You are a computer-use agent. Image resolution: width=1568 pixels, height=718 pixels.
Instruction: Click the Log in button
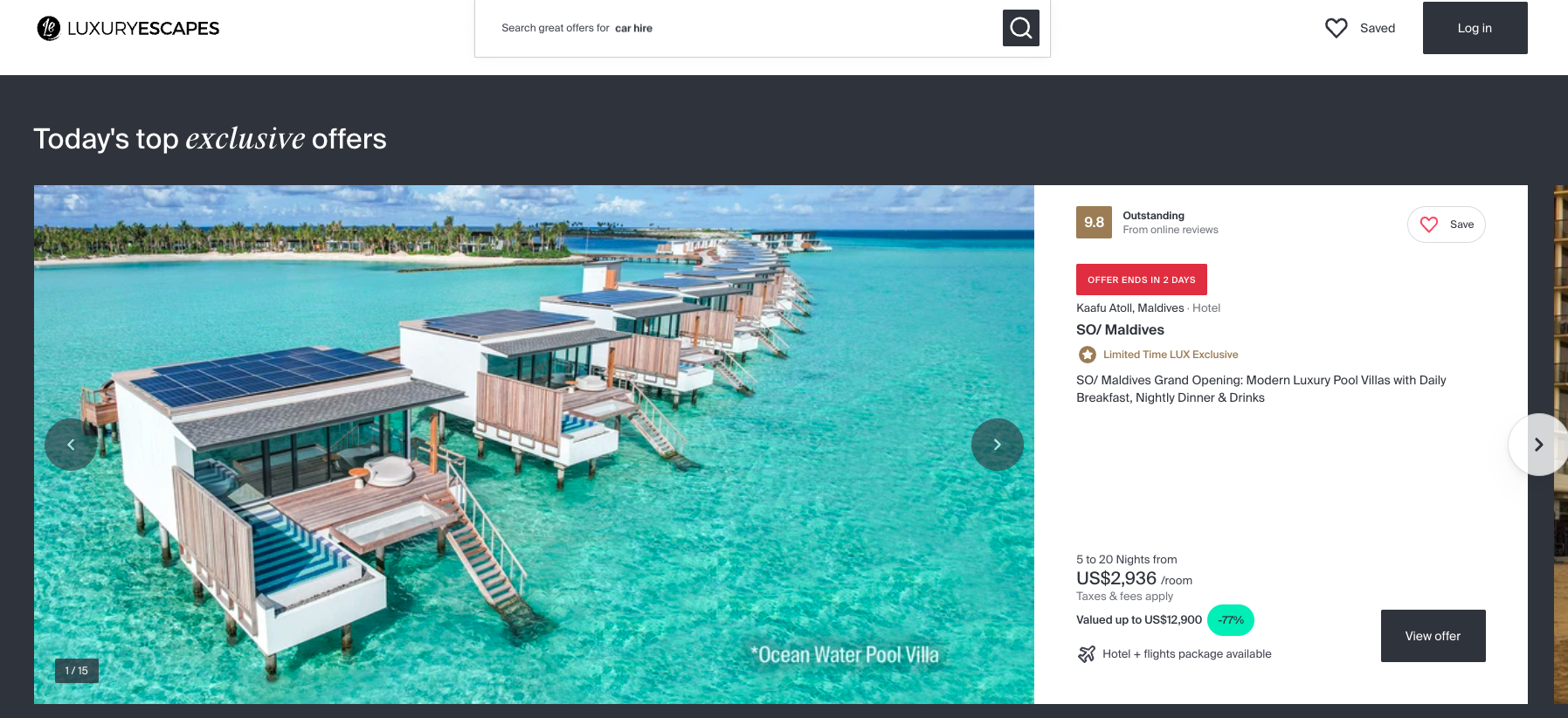tap(1475, 28)
